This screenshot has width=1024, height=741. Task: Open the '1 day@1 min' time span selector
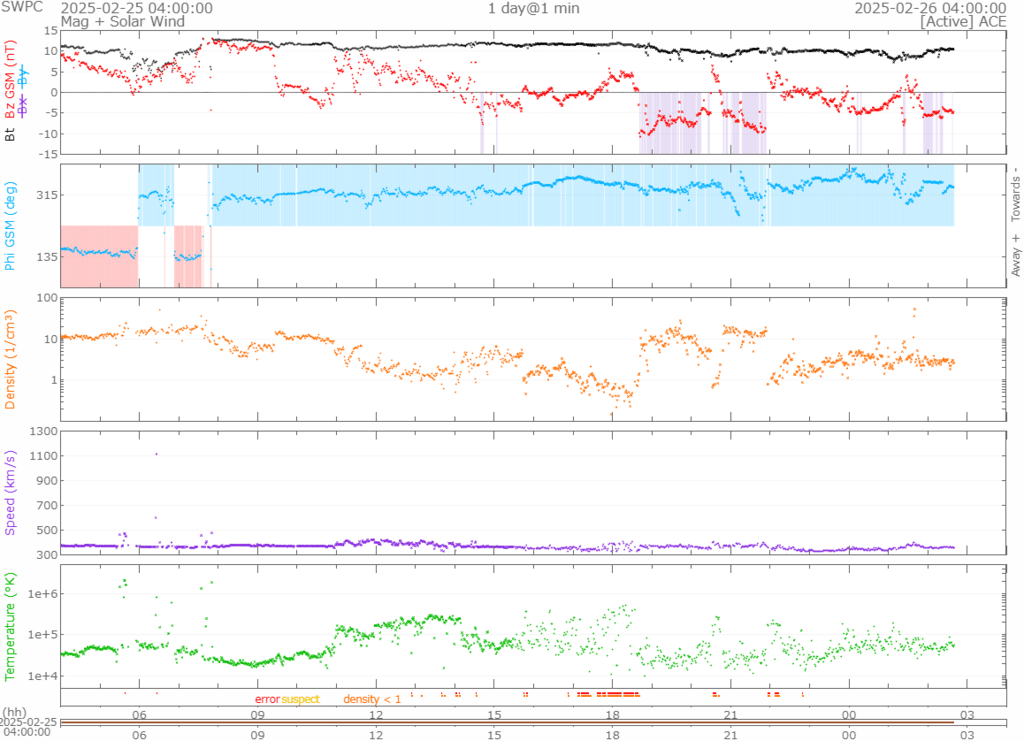pos(533,8)
